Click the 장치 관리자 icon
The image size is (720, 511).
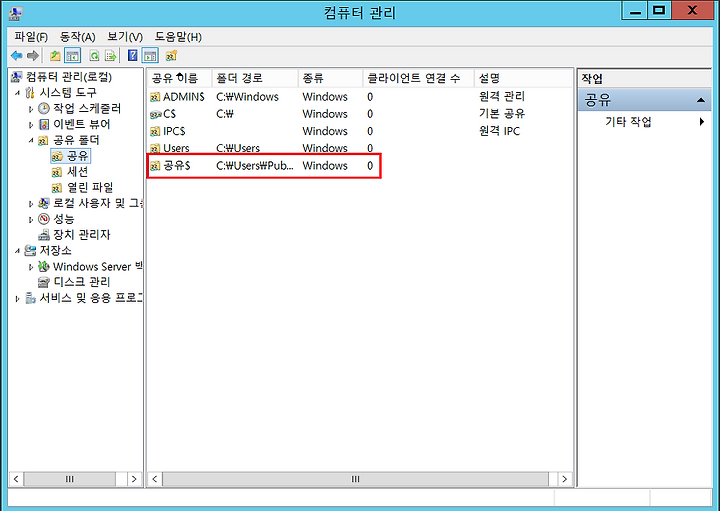coord(44,235)
